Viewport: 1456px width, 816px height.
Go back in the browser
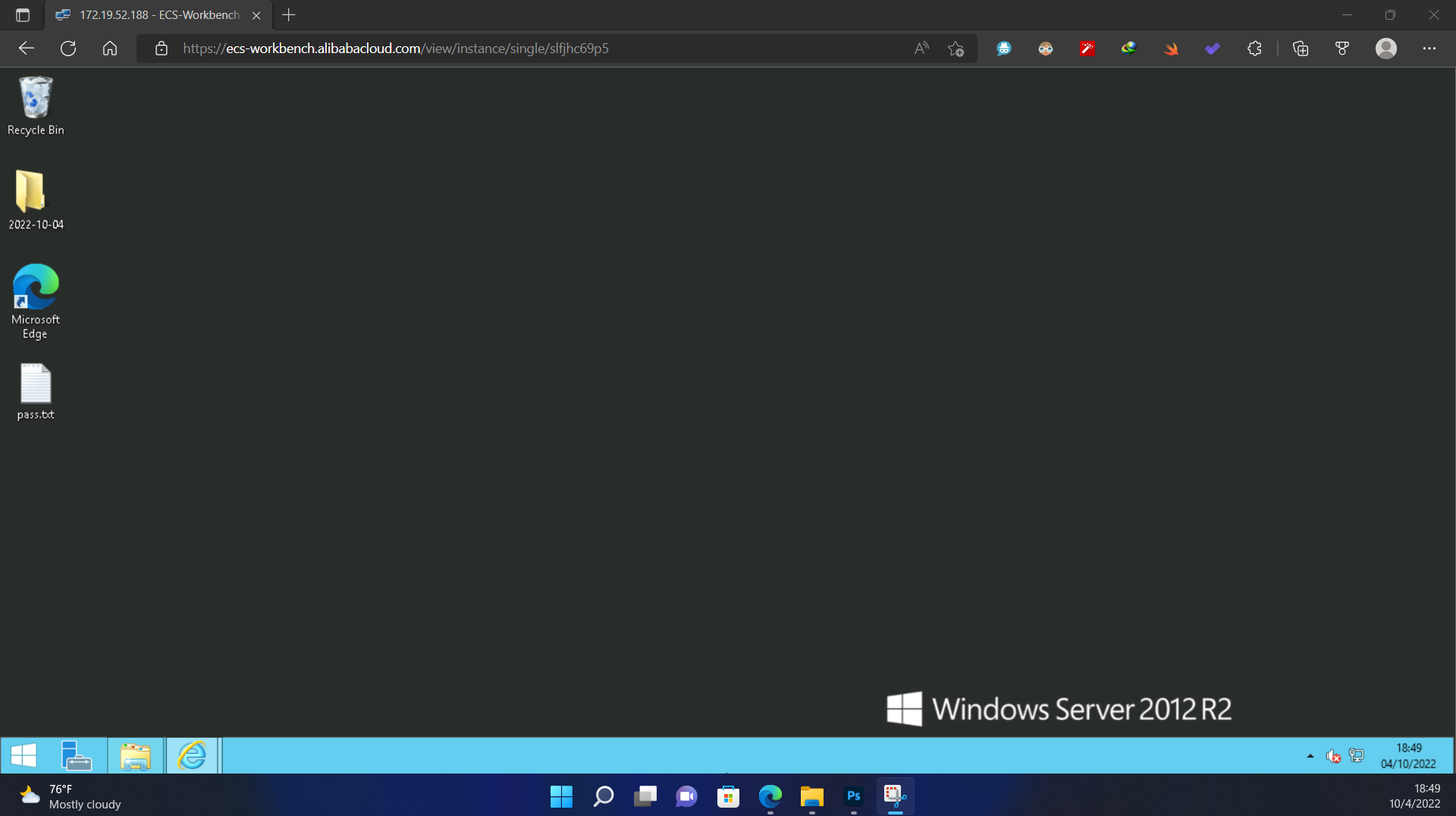[27, 49]
